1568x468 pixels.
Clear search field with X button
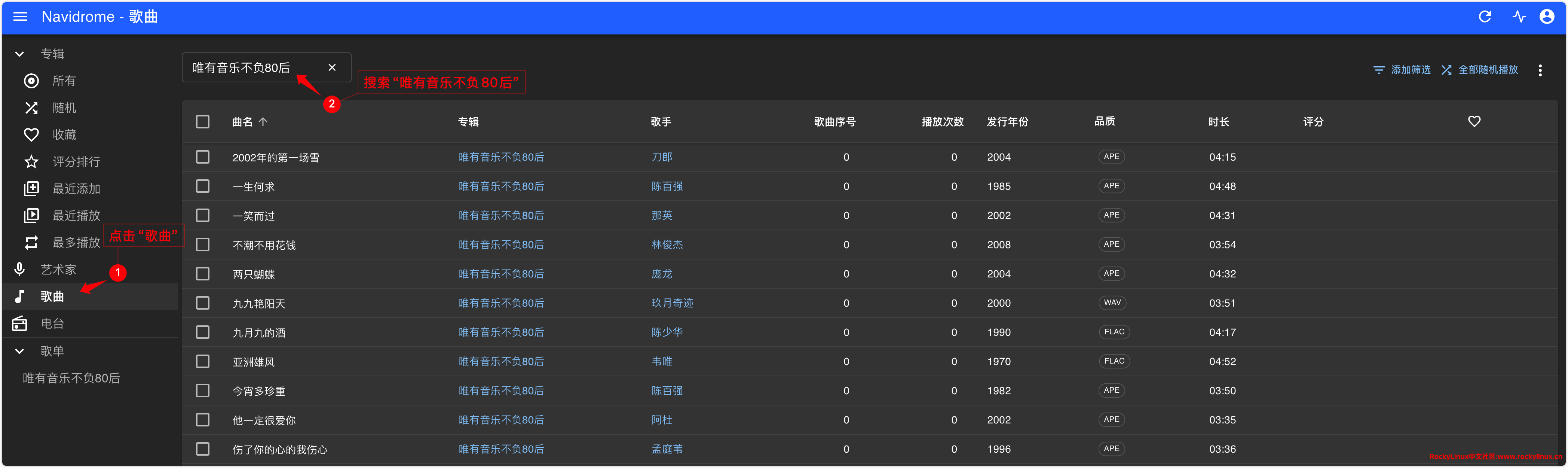pos(332,68)
